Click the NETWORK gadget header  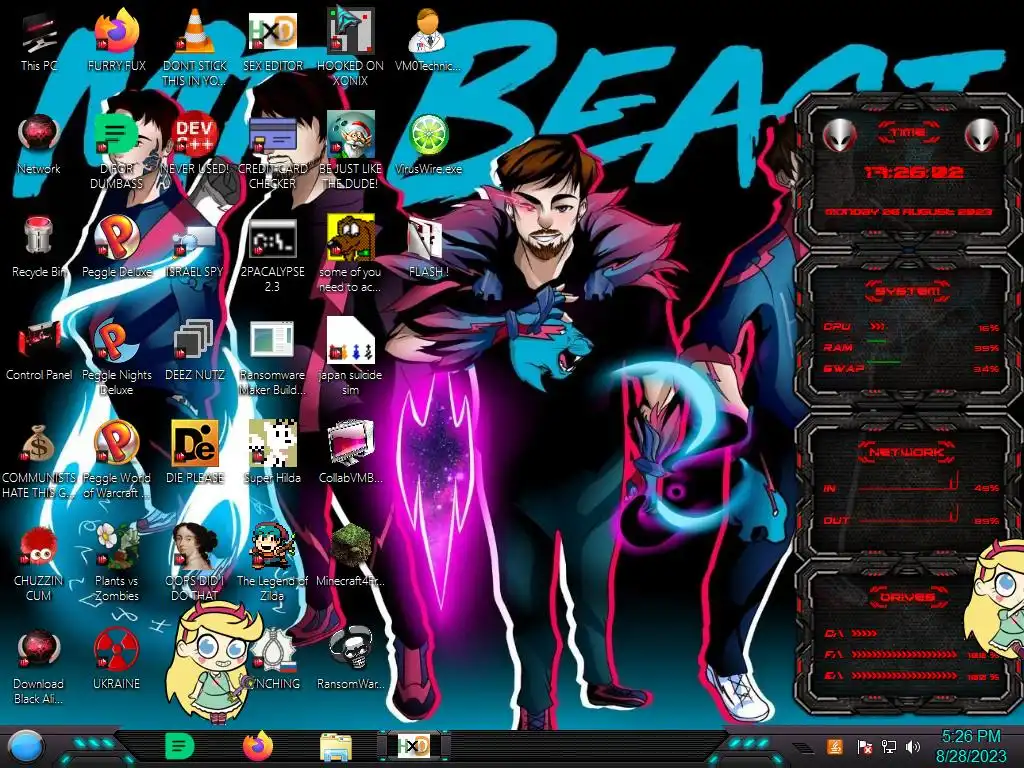908,452
